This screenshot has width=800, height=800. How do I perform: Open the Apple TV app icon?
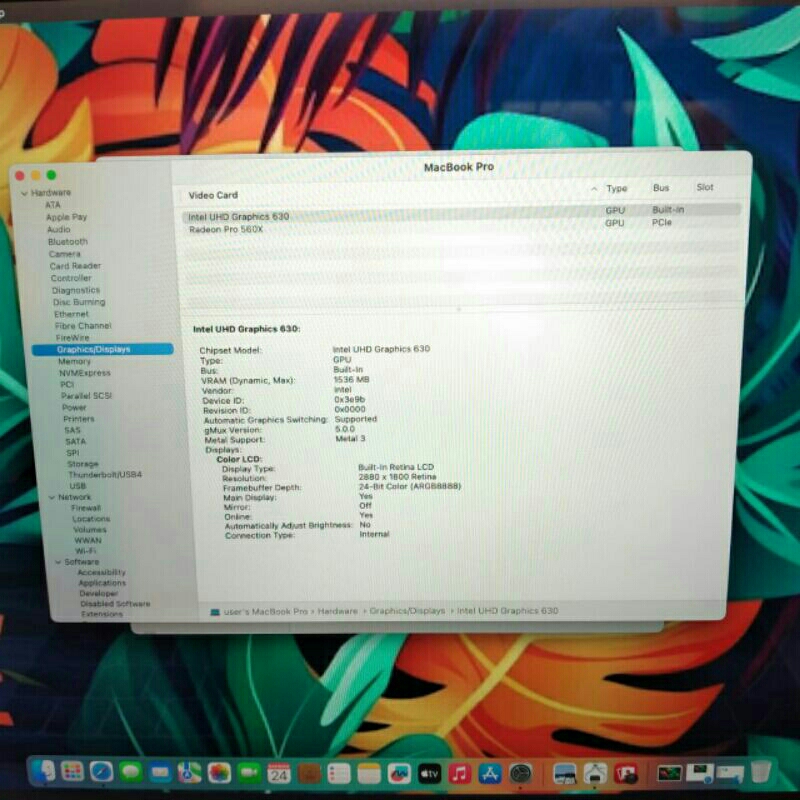430,773
